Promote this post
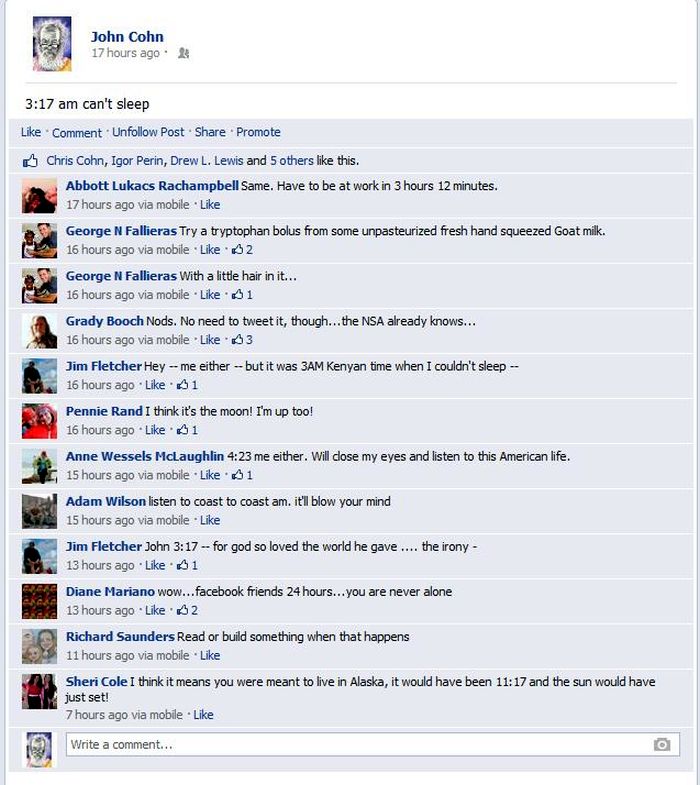 click(x=258, y=132)
